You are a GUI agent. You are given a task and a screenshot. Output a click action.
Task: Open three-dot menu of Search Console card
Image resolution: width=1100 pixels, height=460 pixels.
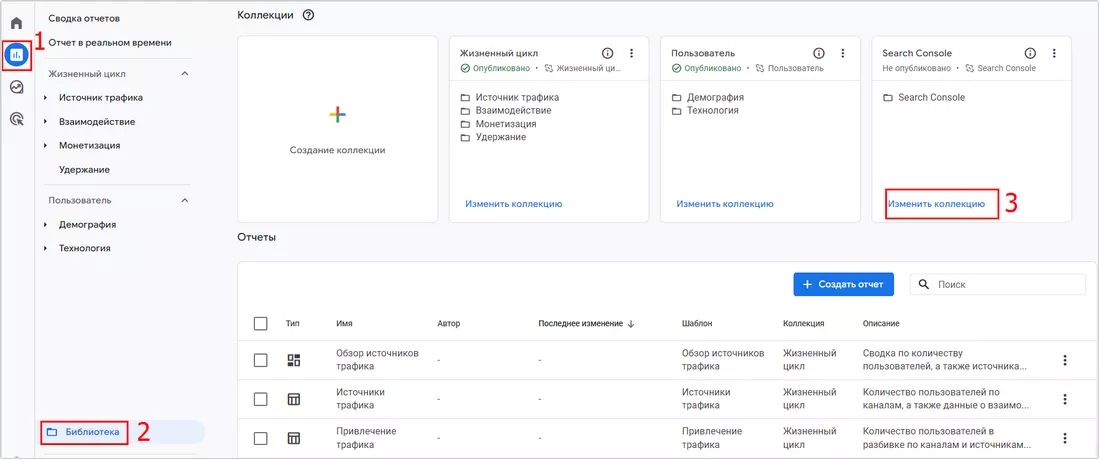(1054, 53)
